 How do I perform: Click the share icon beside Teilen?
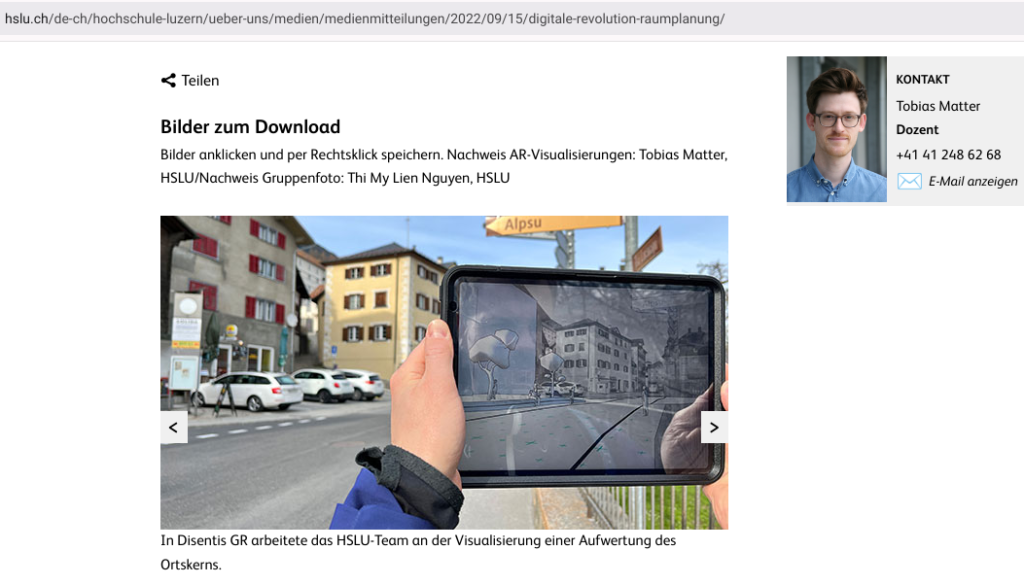click(168, 80)
